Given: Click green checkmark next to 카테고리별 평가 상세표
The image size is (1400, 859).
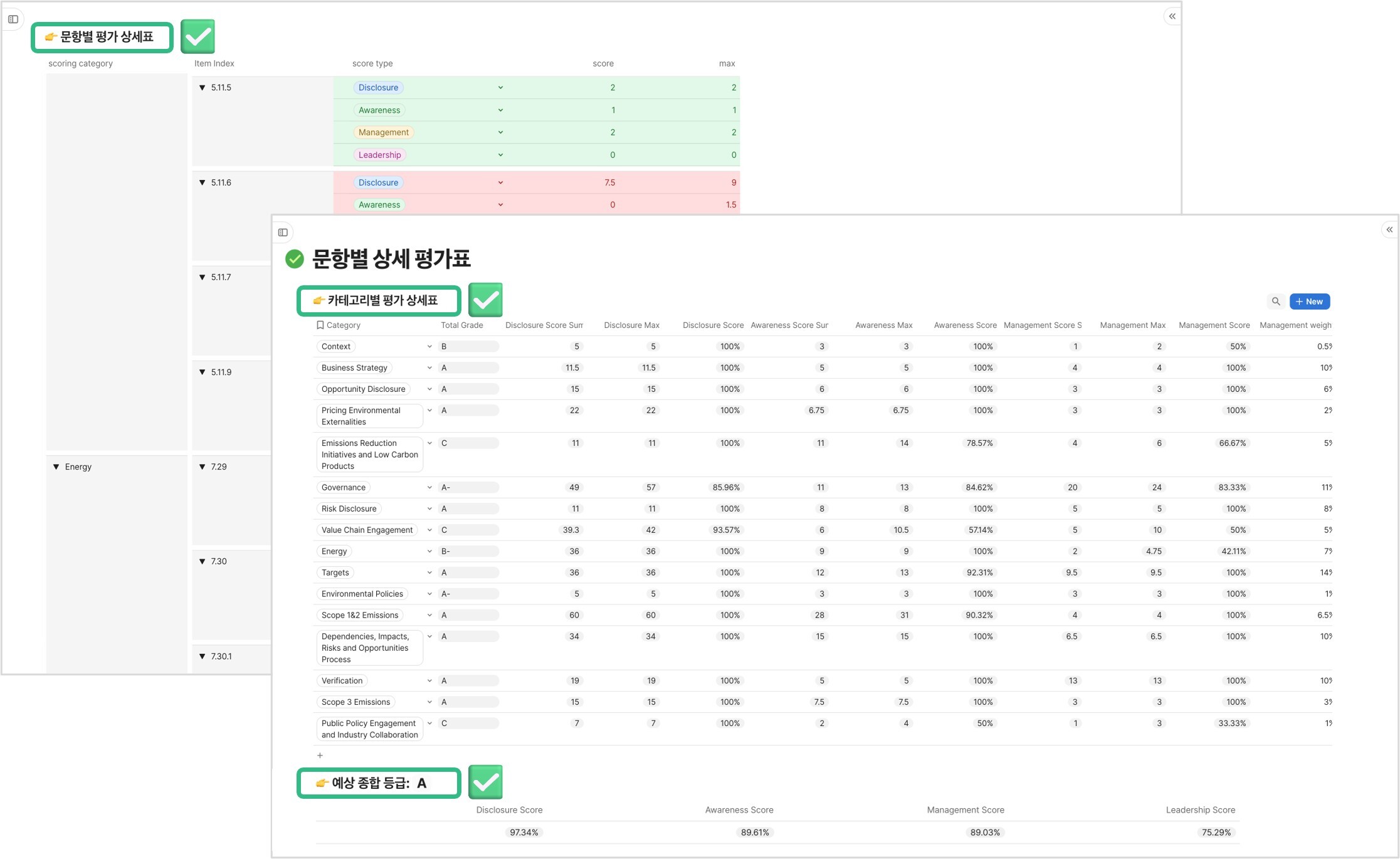Looking at the screenshot, I should [x=485, y=300].
